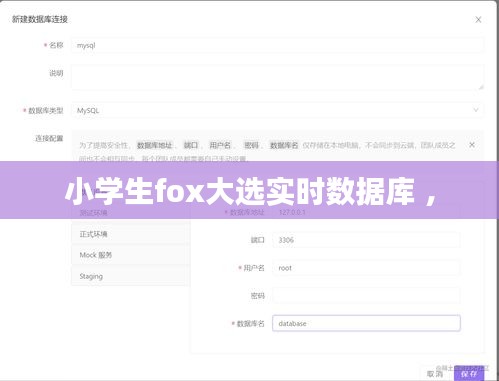Select the Mock 服务 environment tab

pos(131,255)
